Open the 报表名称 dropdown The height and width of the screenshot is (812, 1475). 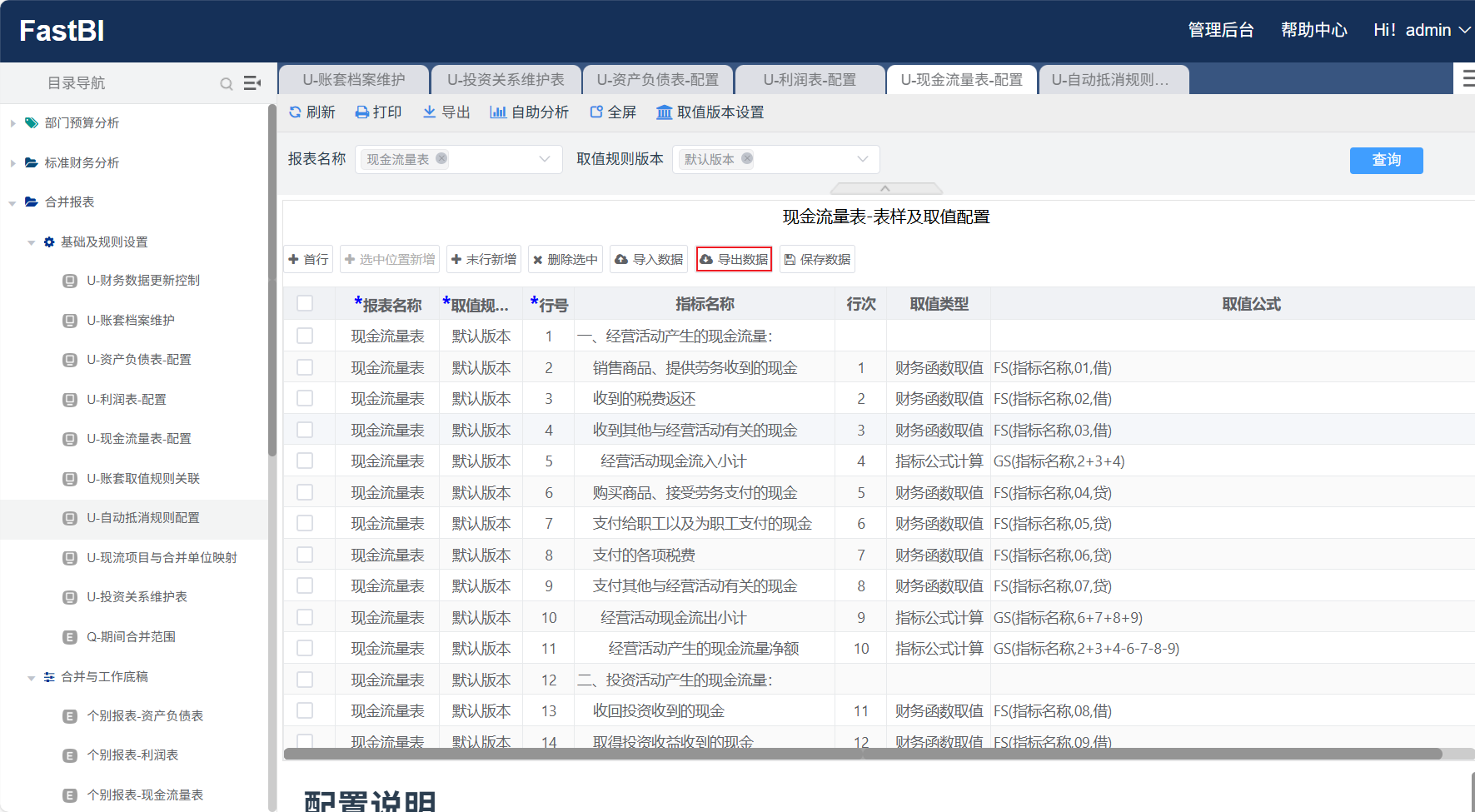pos(544,159)
